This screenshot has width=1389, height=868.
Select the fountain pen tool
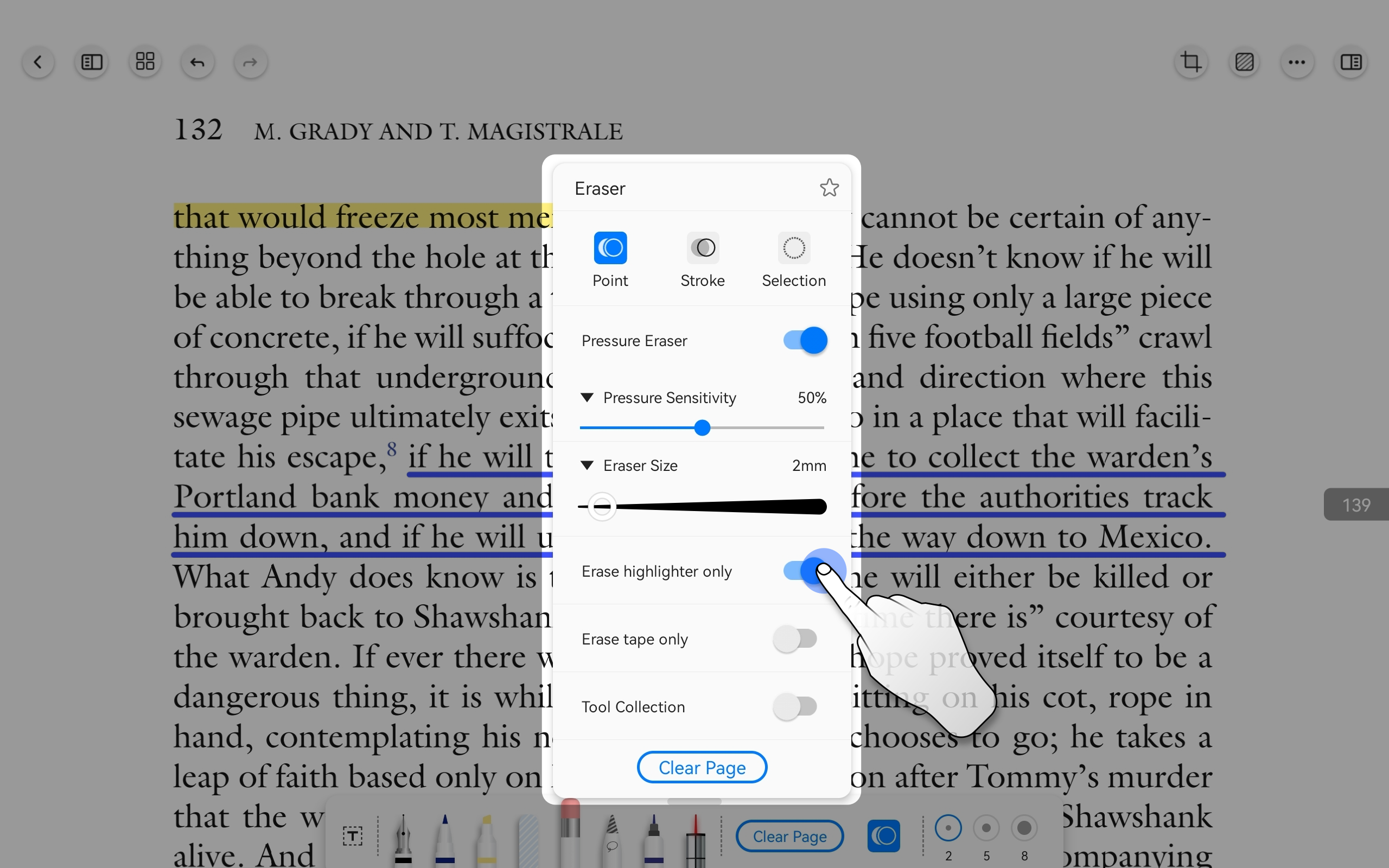point(404,838)
